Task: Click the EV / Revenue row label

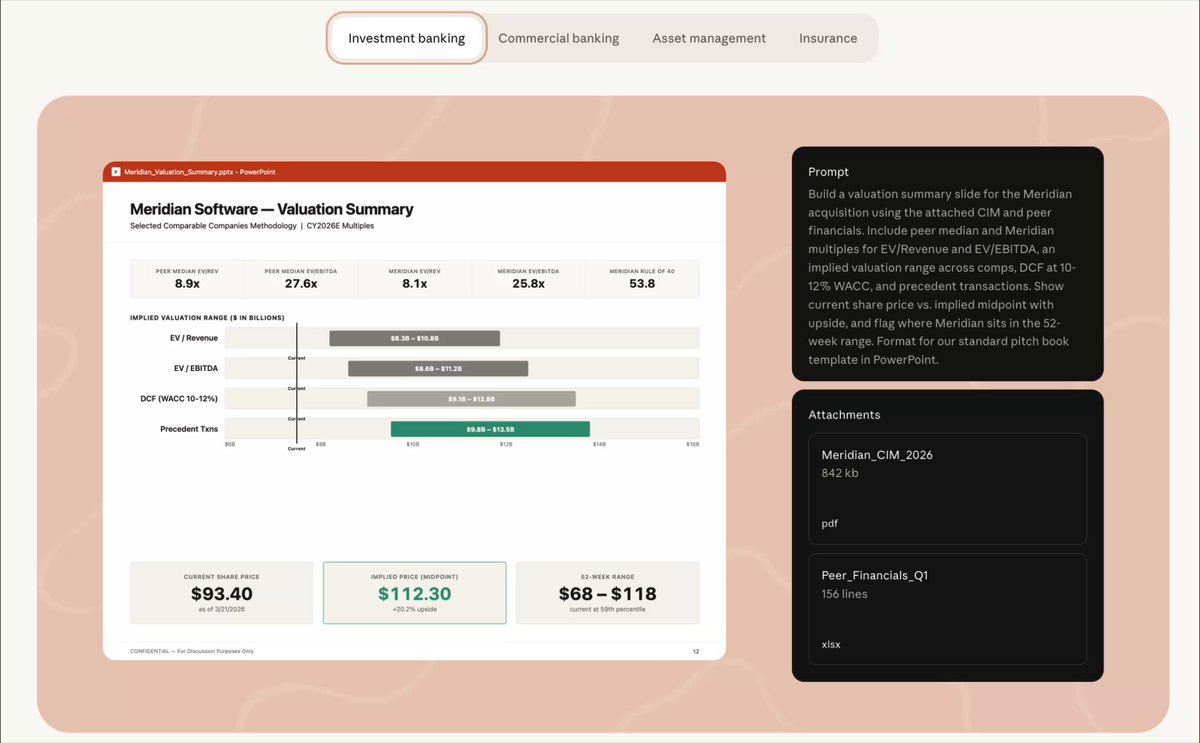Action: coord(194,339)
